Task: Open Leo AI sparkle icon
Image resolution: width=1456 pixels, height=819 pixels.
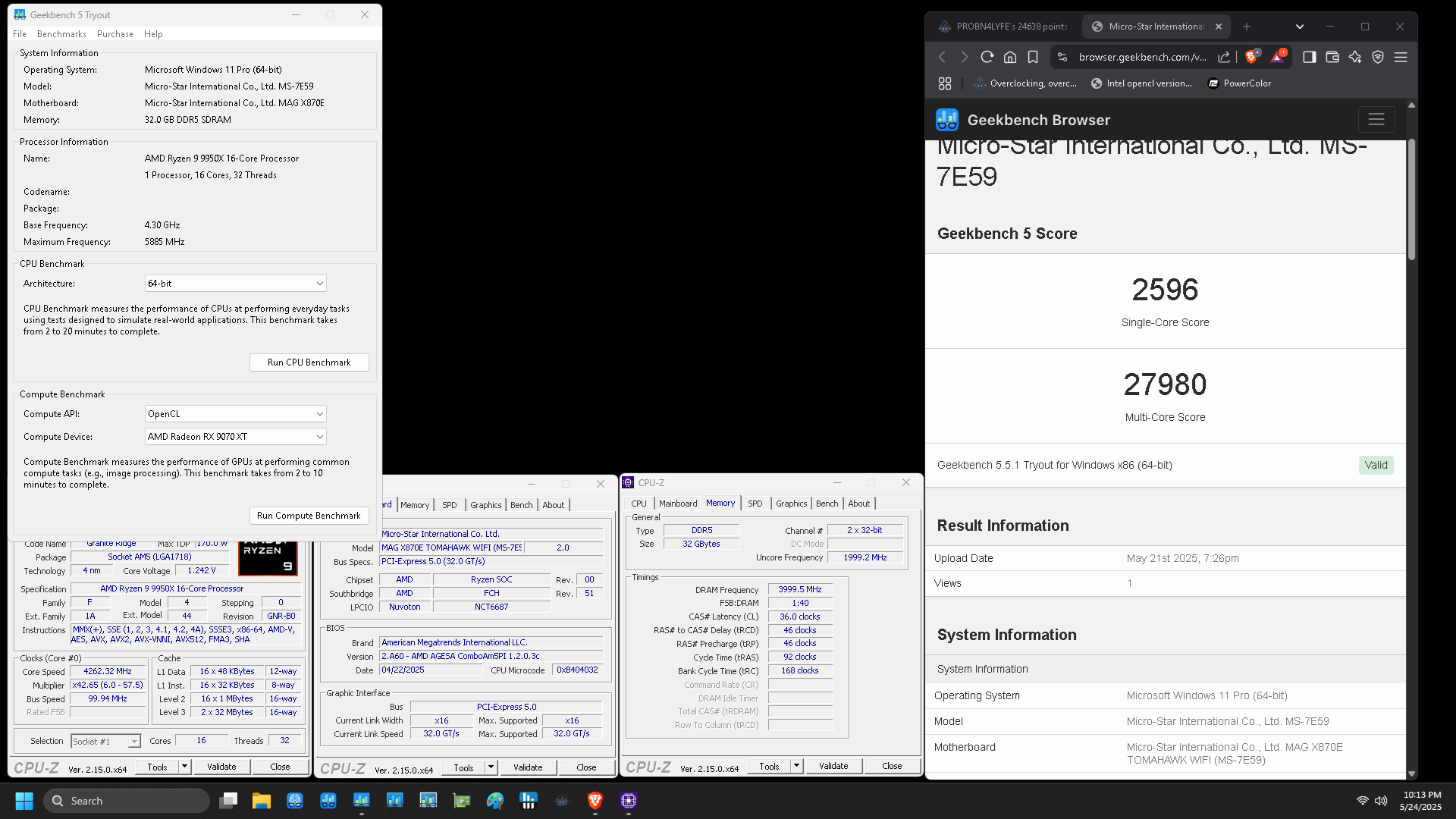Action: 1354,57
